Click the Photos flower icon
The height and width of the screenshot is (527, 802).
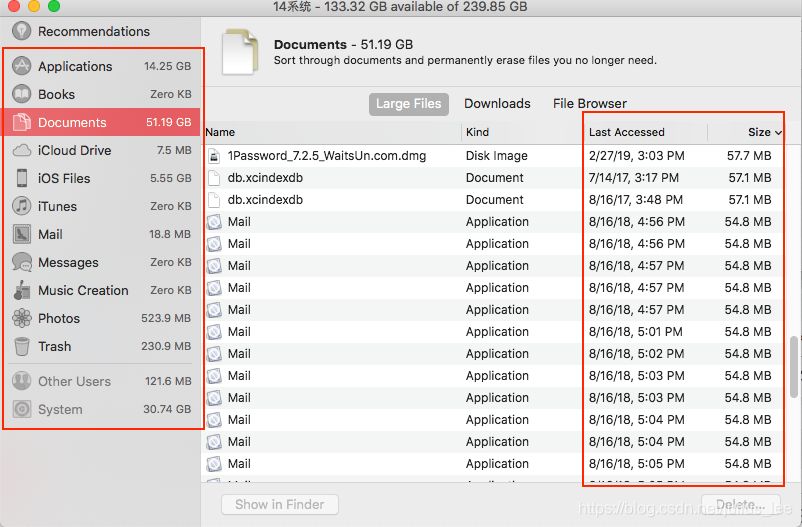click(x=21, y=318)
